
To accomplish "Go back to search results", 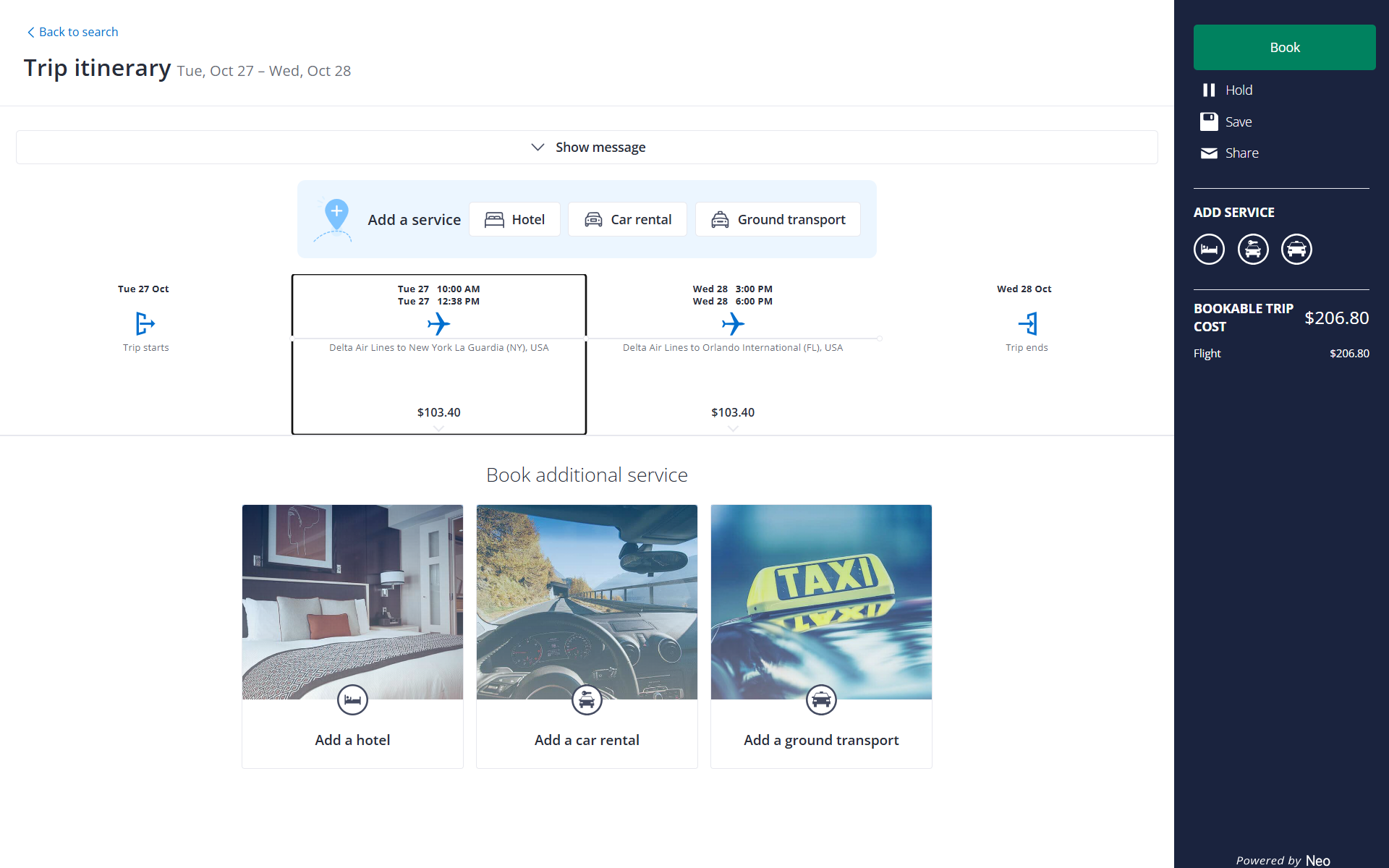I will pyautogui.click(x=72, y=32).
